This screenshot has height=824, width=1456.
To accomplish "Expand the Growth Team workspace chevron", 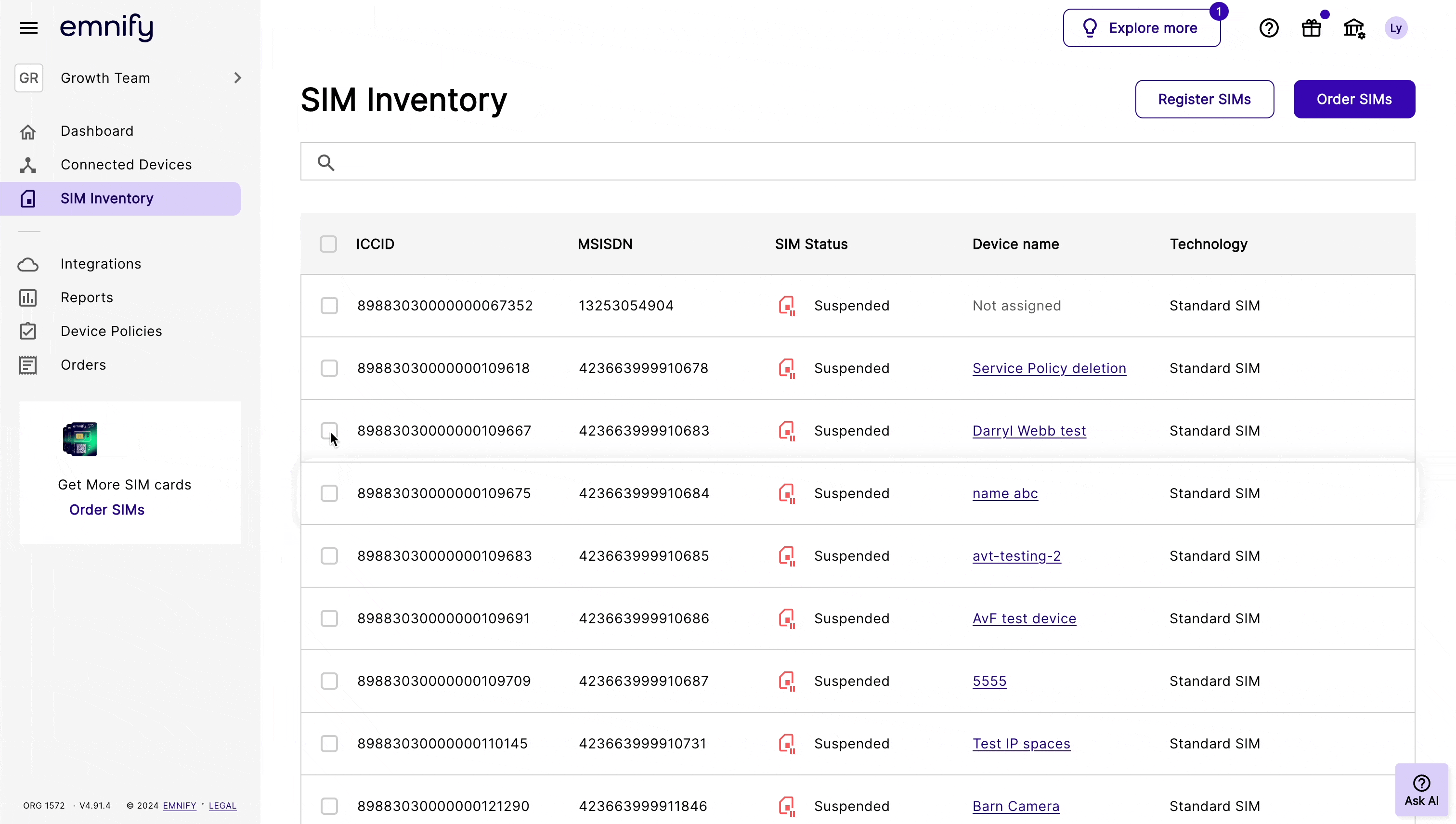I will [237, 77].
